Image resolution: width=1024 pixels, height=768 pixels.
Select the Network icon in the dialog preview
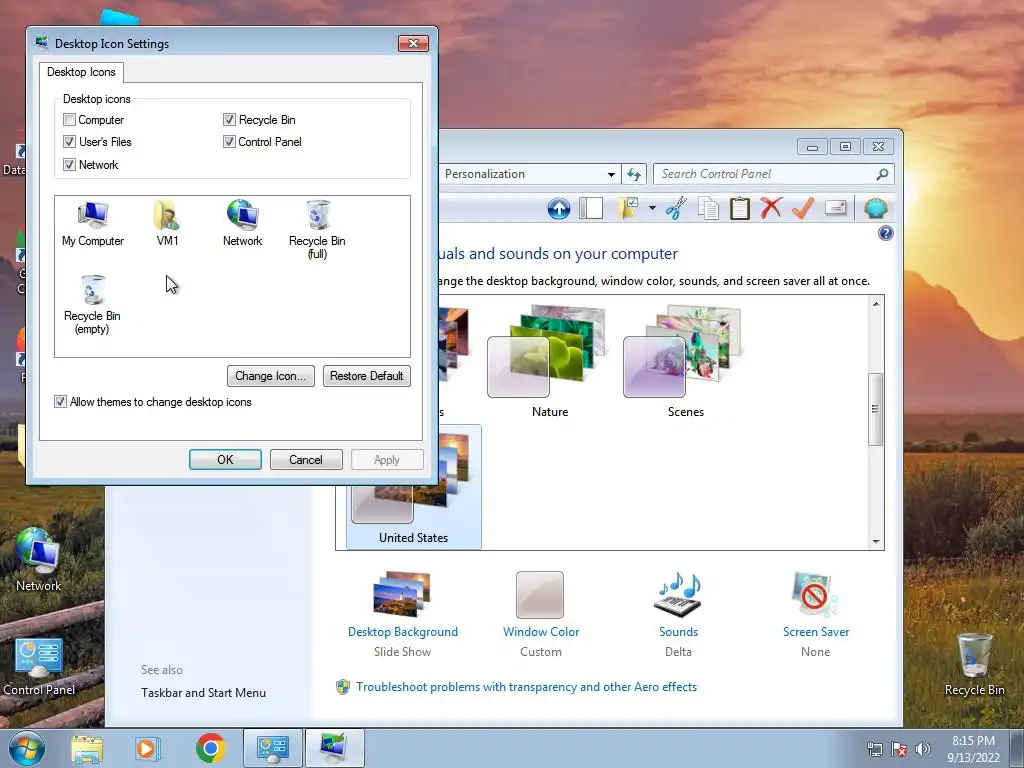(242, 223)
